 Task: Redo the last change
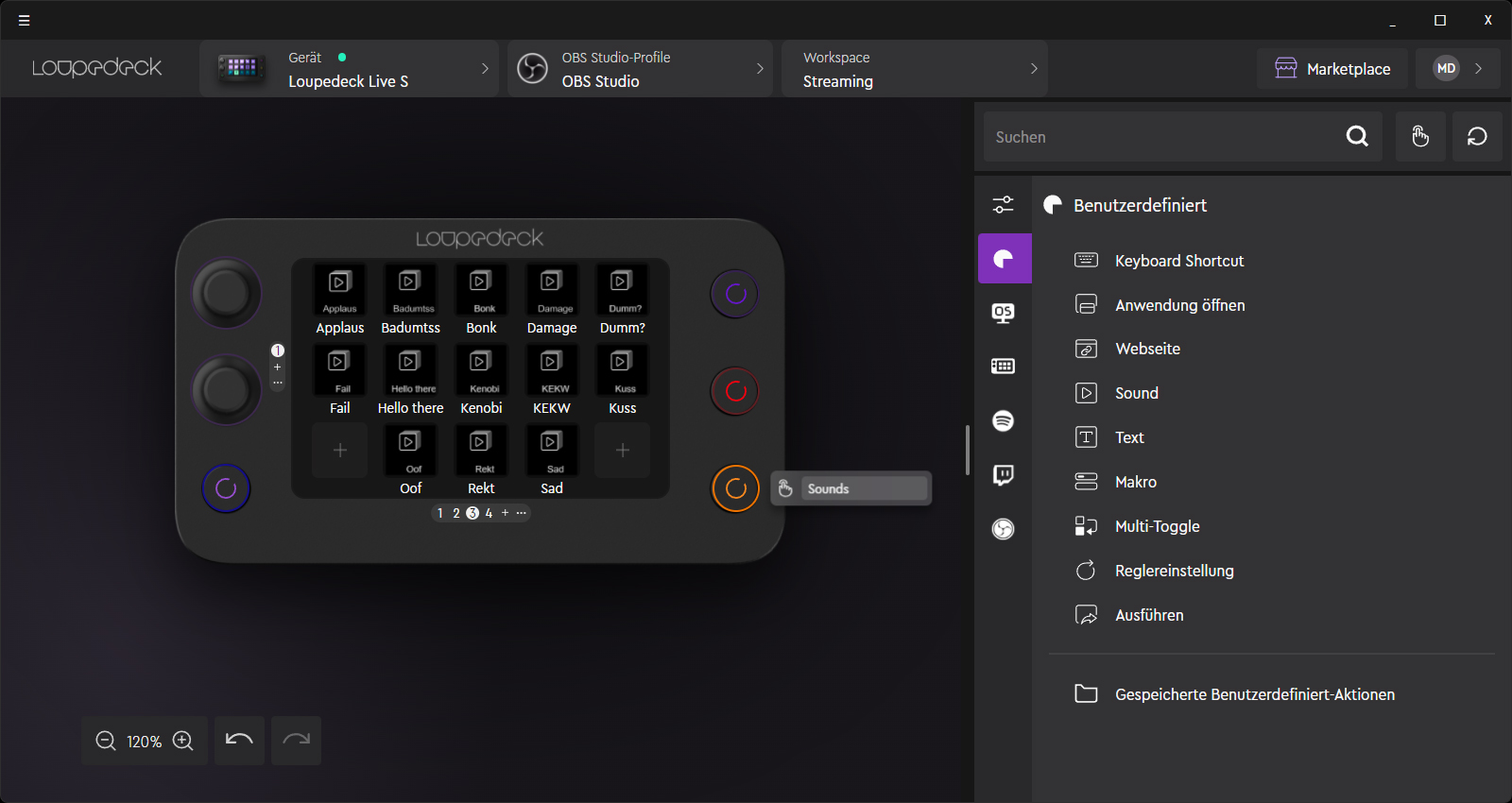(296, 741)
